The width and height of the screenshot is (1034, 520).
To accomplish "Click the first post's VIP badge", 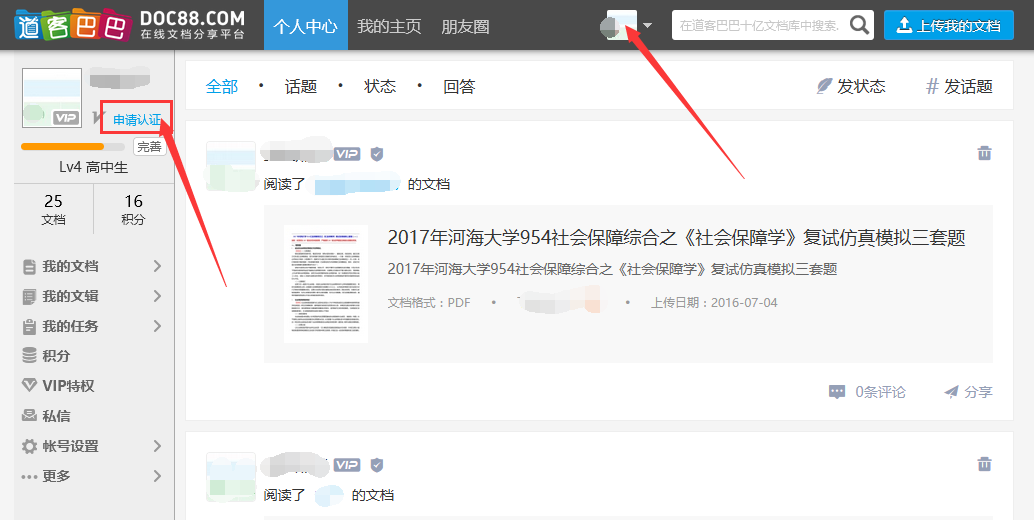I will pyautogui.click(x=347, y=154).
